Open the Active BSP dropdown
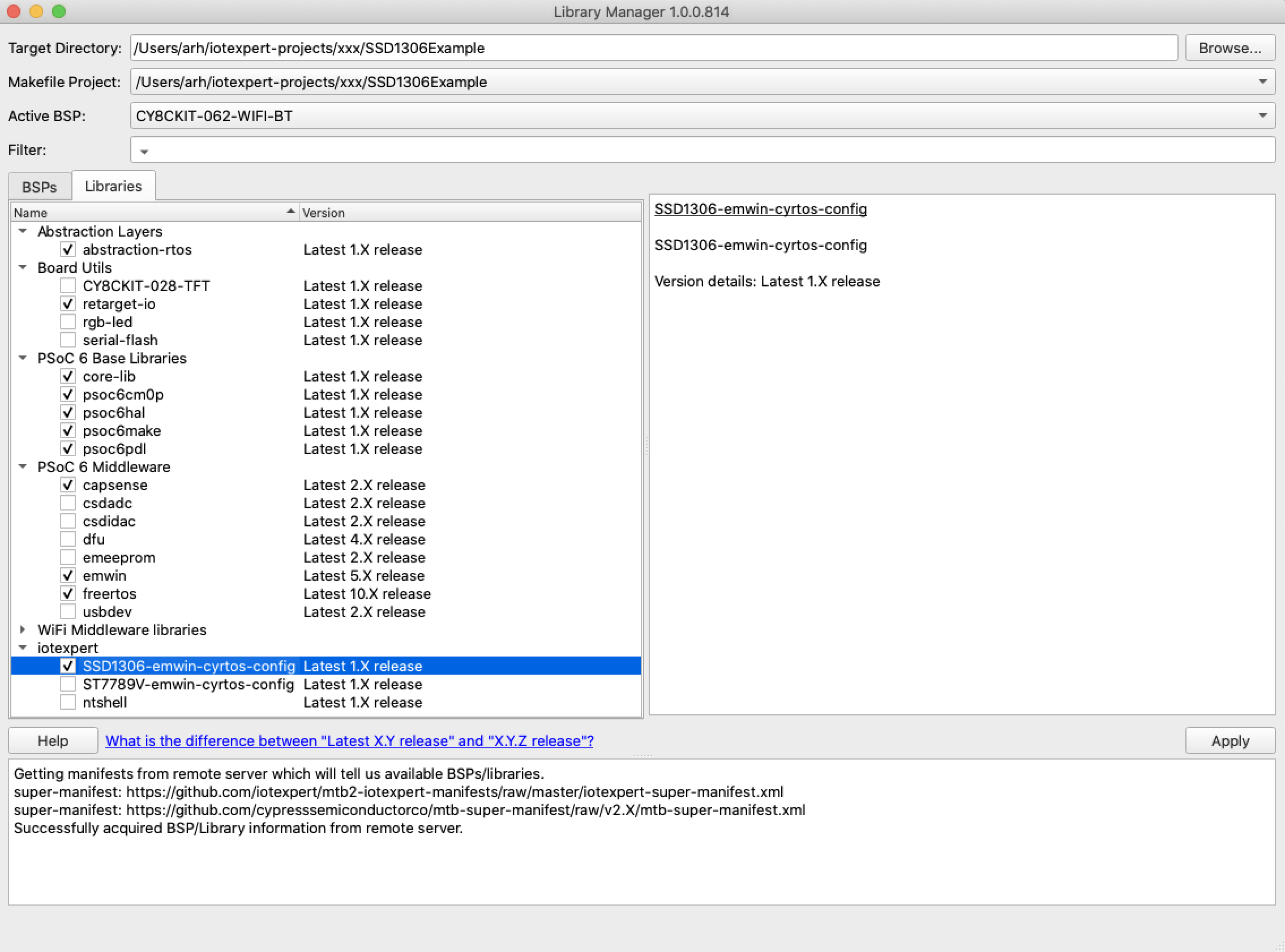 point(1262,116)
